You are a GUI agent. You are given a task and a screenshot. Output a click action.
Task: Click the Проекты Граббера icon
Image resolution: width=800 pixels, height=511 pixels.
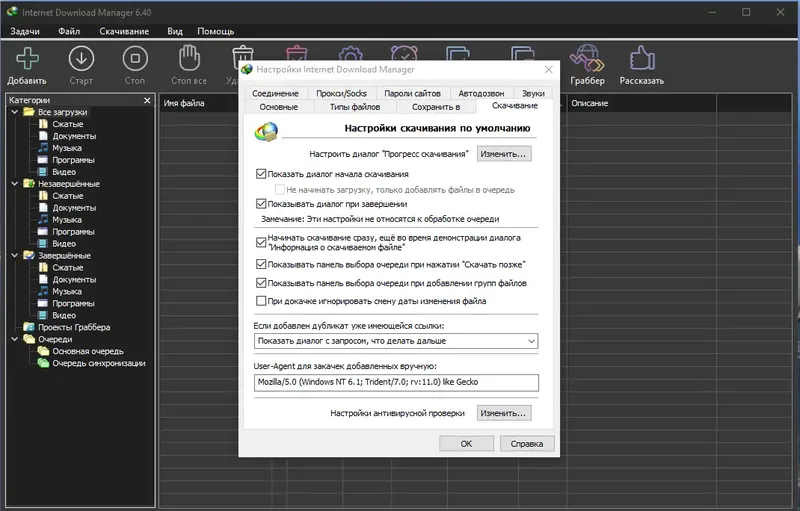click(29, 327)
